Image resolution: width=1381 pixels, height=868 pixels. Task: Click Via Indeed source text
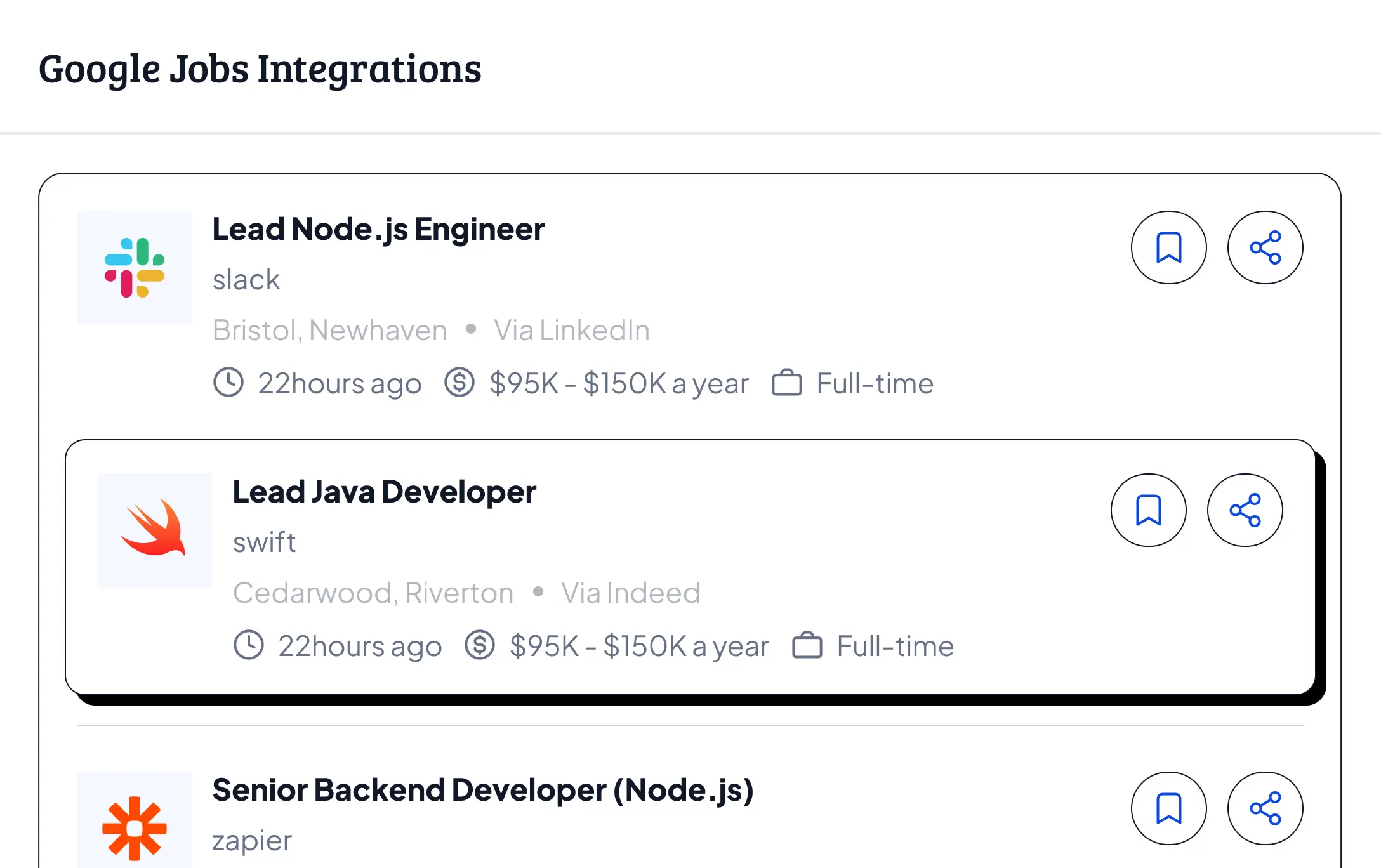point(630,593)
